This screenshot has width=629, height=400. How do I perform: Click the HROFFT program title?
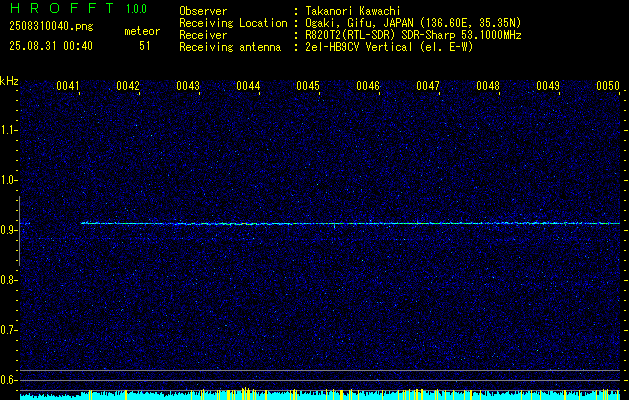(x=61, y=8)
